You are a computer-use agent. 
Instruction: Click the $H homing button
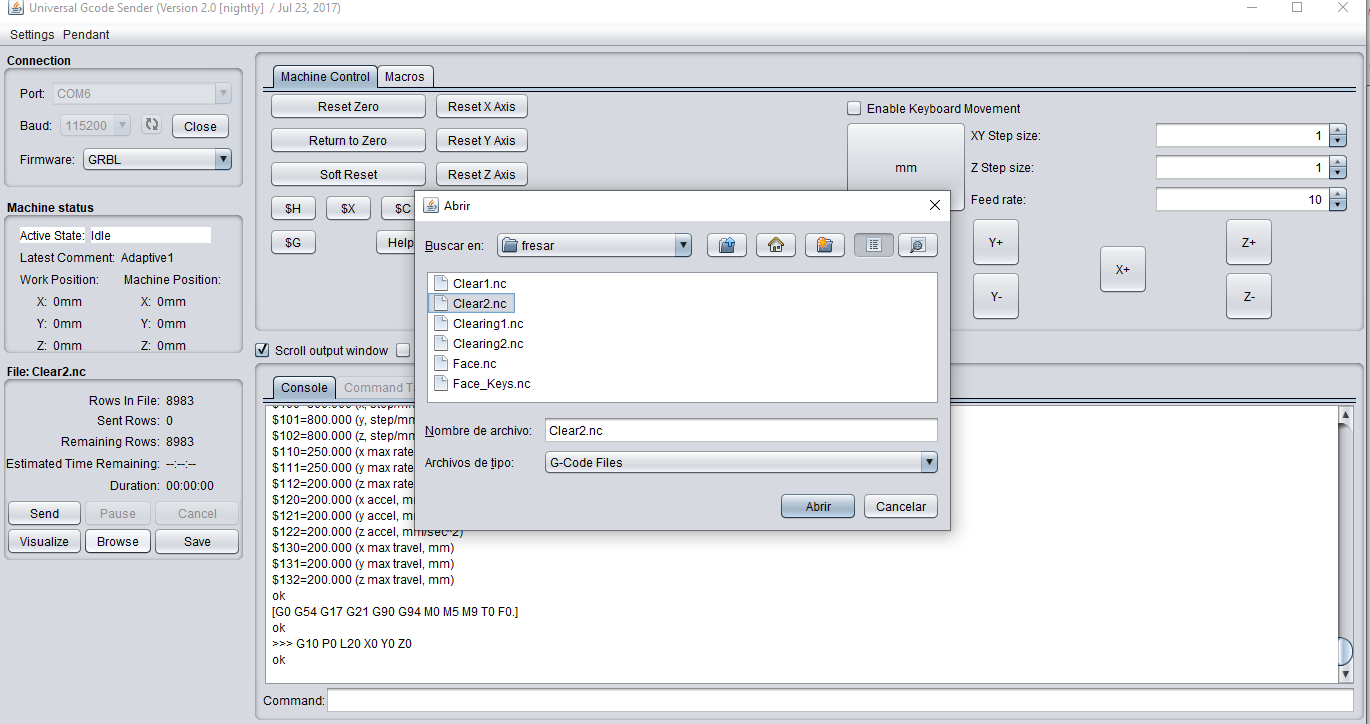pyautogui.click(x=293, y=208)
